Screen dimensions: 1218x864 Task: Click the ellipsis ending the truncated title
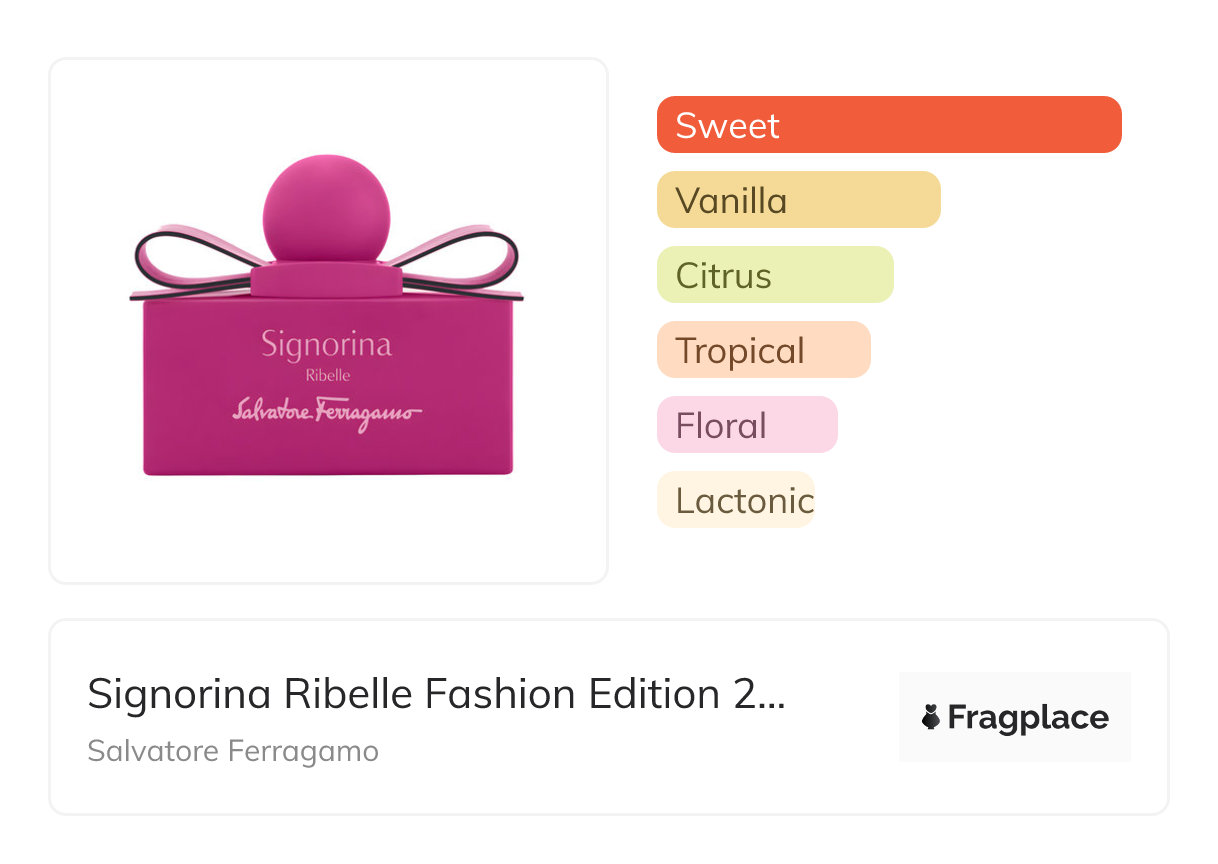(771, 696)
